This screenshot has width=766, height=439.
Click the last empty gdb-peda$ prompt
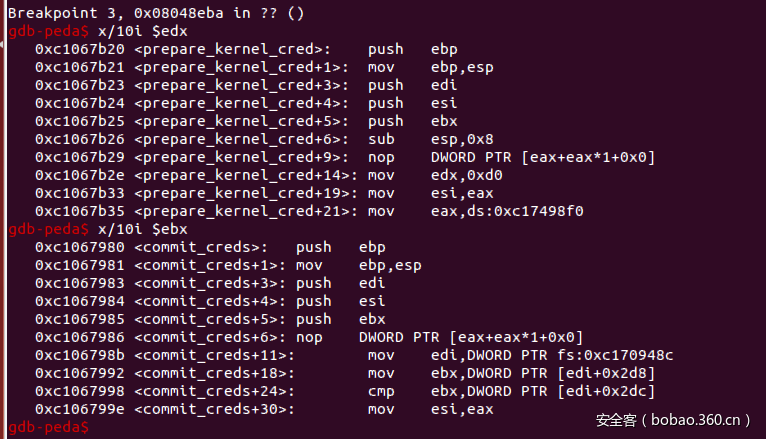(48, 427)
